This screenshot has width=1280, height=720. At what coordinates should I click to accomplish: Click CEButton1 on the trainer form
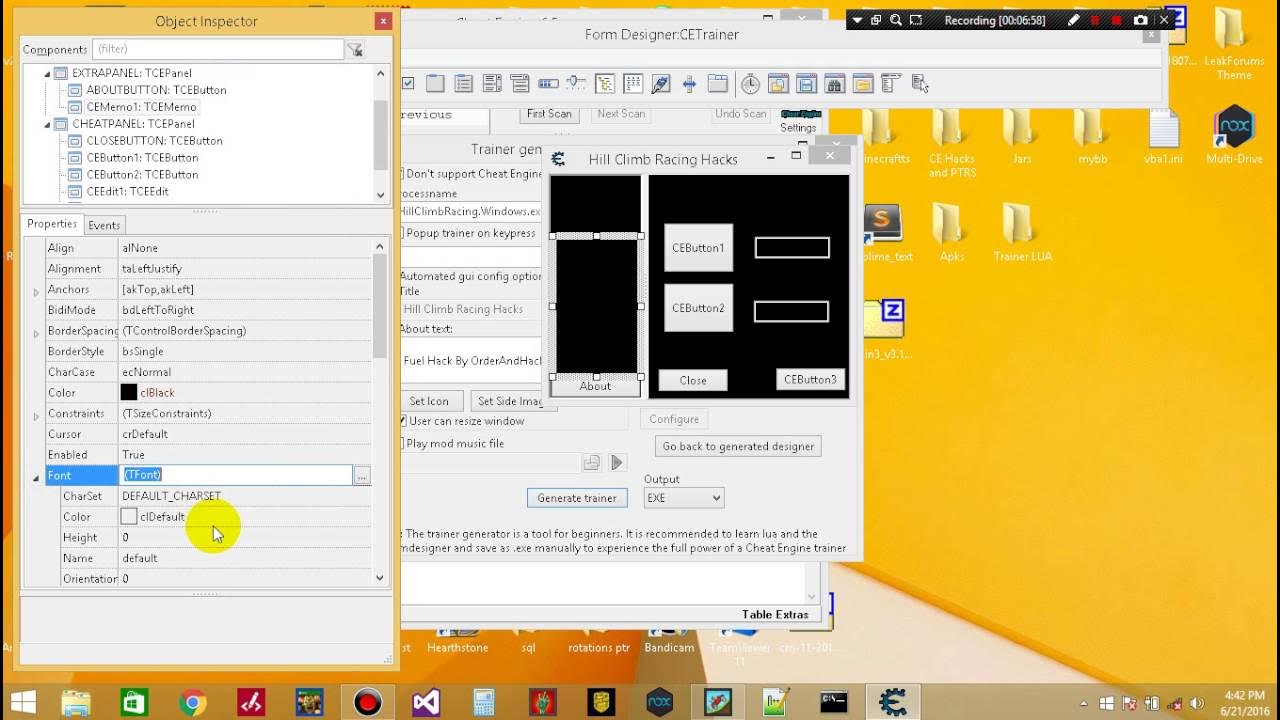tap(698, 248)
